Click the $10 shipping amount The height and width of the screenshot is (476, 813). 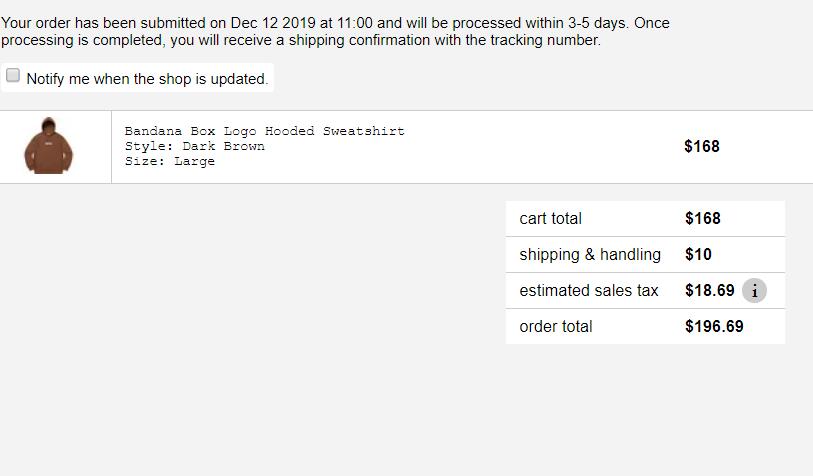click(698, 254)
